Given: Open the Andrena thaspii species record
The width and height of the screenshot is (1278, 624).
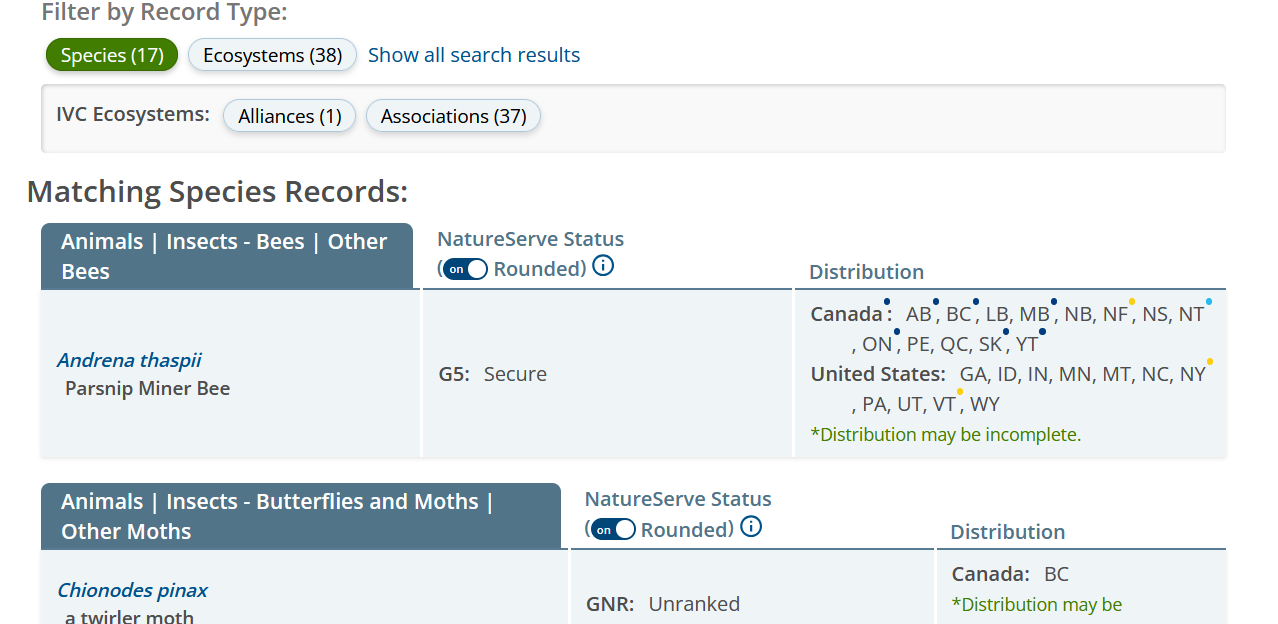Looking at the screenshot, I should [x=129, y=360].
